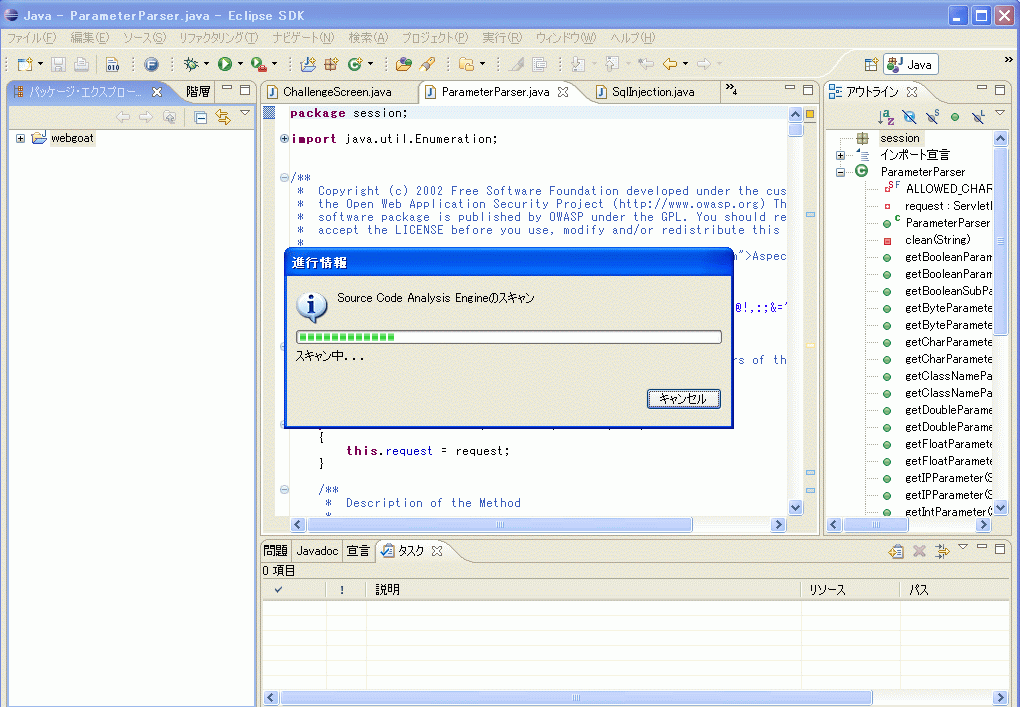The image size is (1020, 707).
Task: Click the Save icon in main toolbar
Action: pyautogui.click(x=59, y=64)
